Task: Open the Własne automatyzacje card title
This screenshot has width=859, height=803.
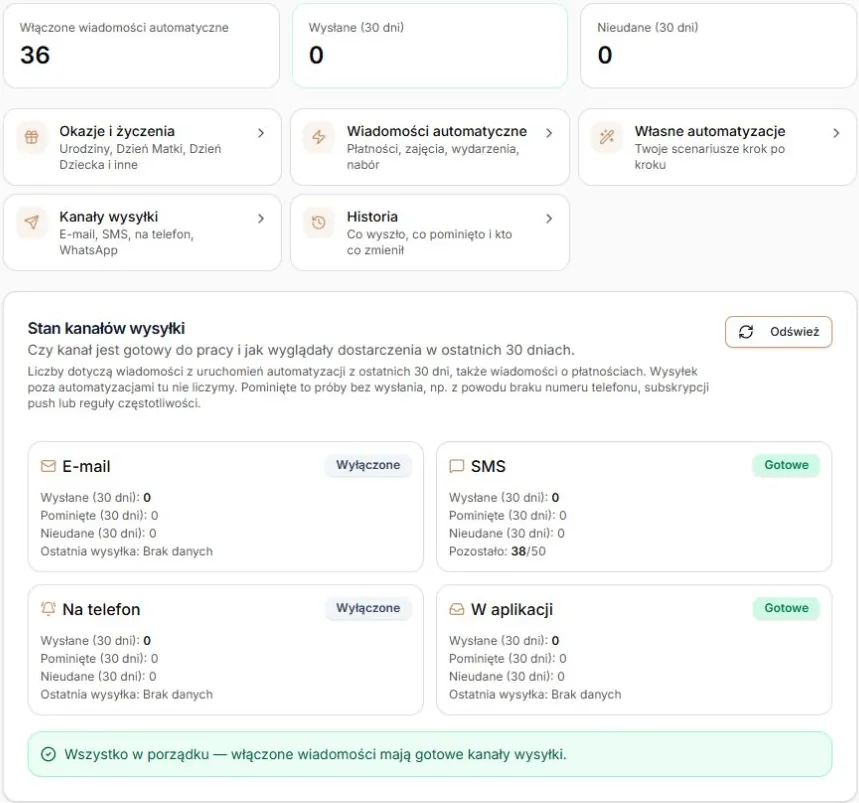Action: point(709,131)
